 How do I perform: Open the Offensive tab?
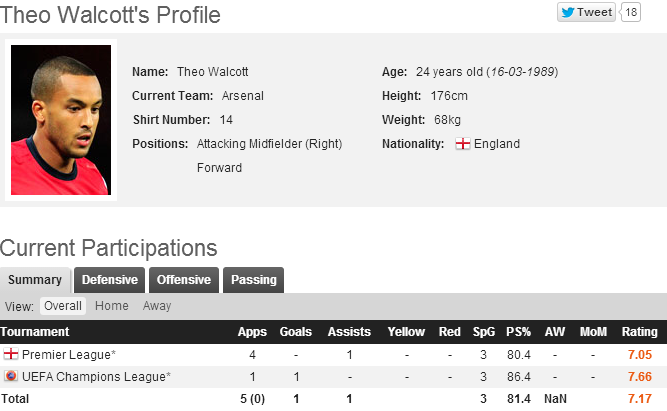184,280
